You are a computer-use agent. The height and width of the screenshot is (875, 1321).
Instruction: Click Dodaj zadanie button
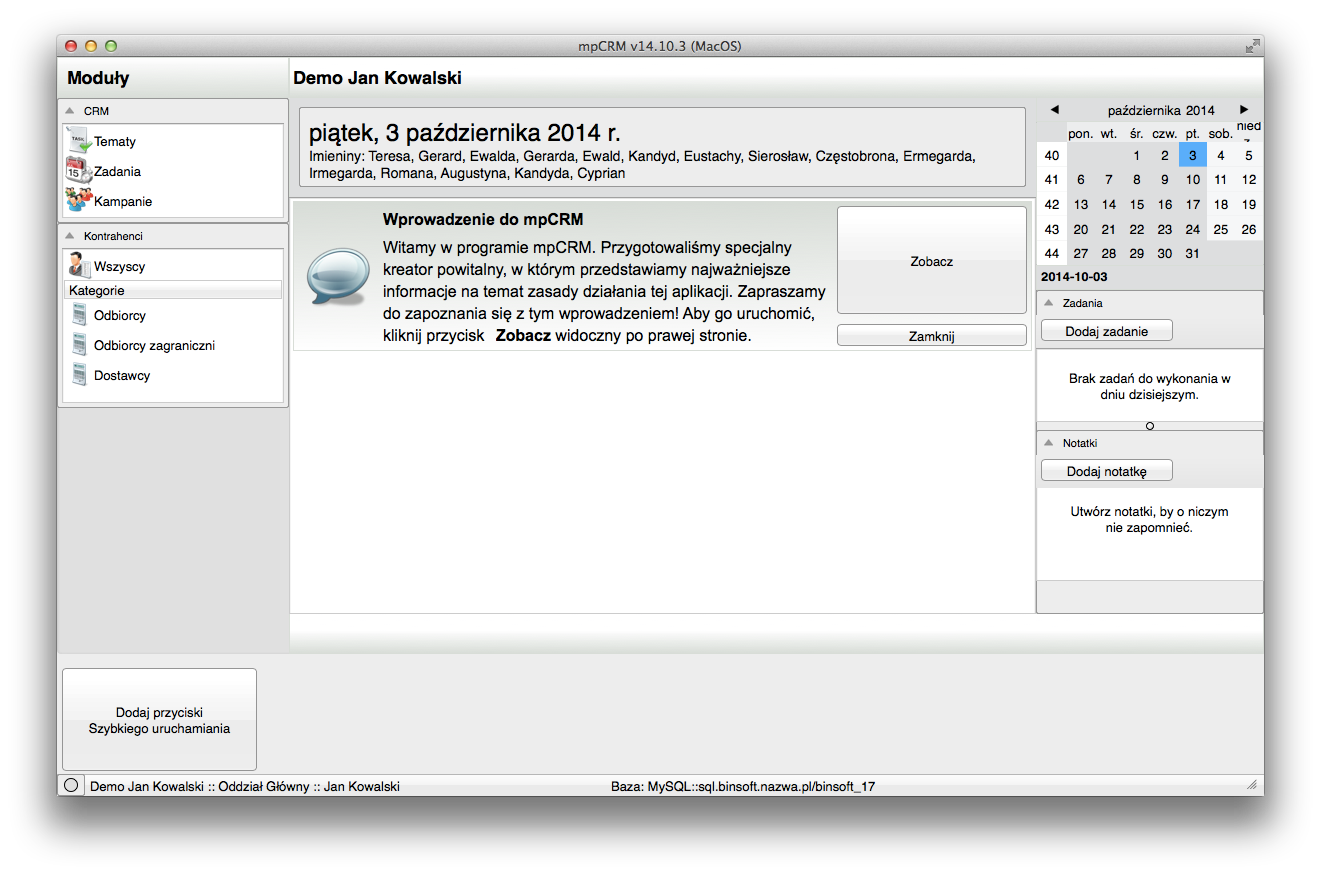[1106, 331]
